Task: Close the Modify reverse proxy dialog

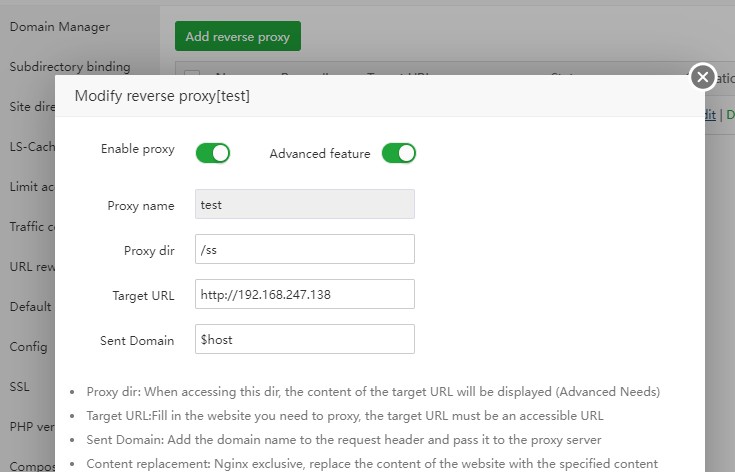Action: [703, 77]
